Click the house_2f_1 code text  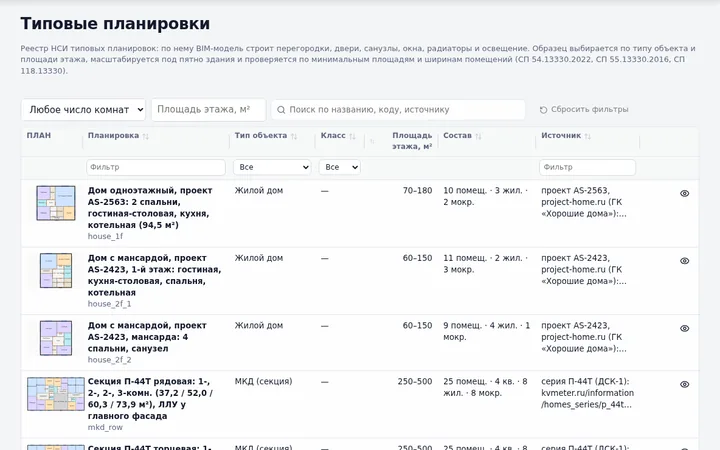(x=109, y=304)
